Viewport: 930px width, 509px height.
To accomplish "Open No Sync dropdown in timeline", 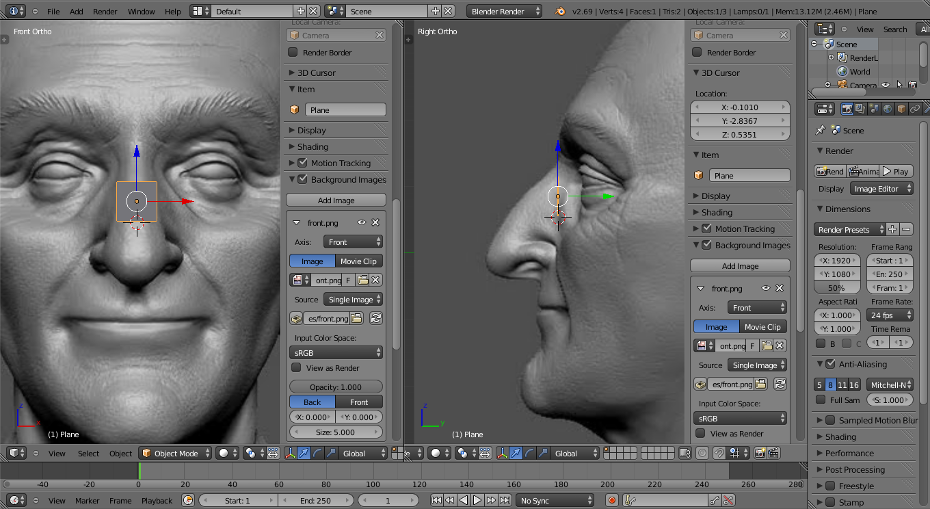I will click(555, 500).
